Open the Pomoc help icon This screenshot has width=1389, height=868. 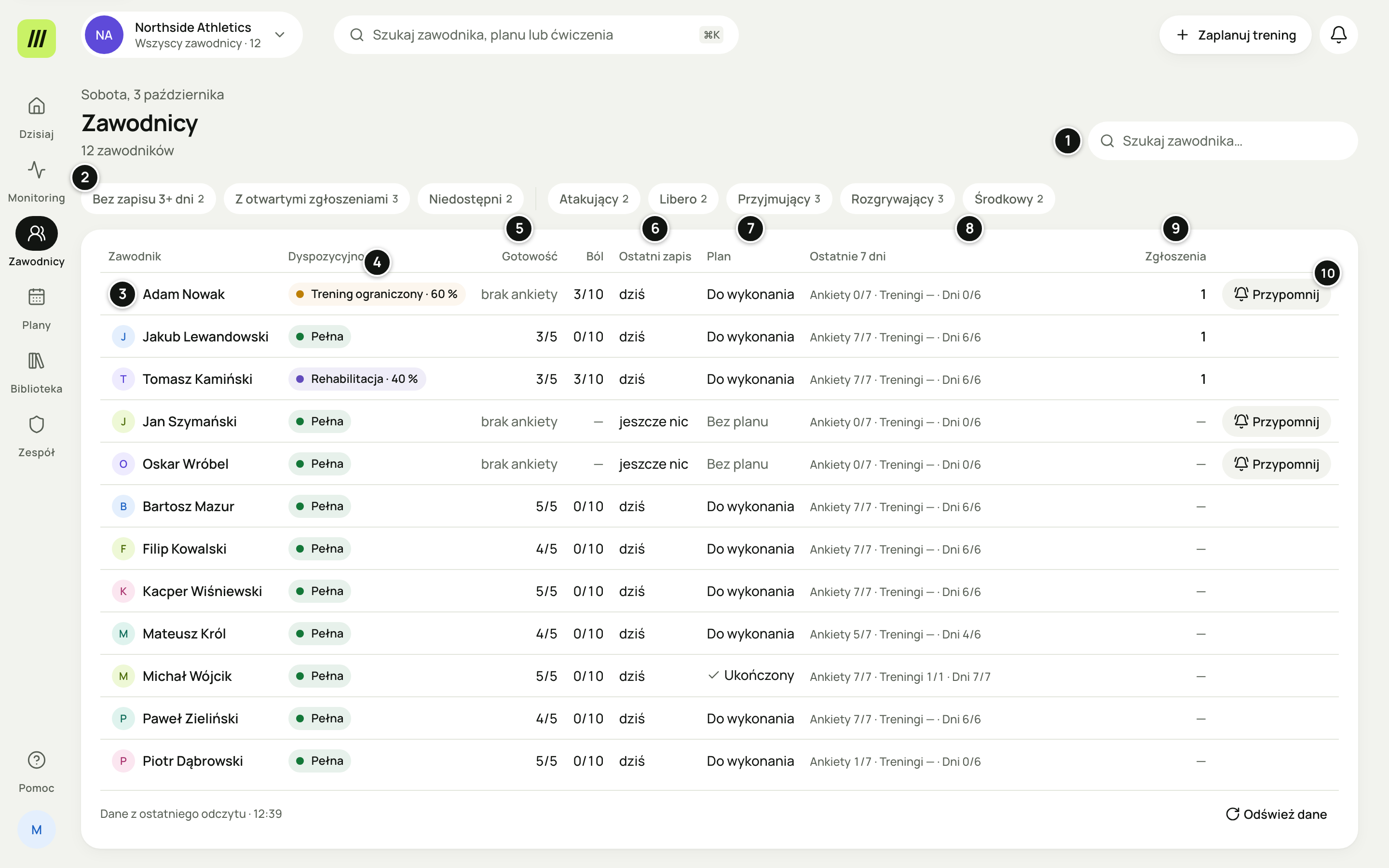[36, 760]
